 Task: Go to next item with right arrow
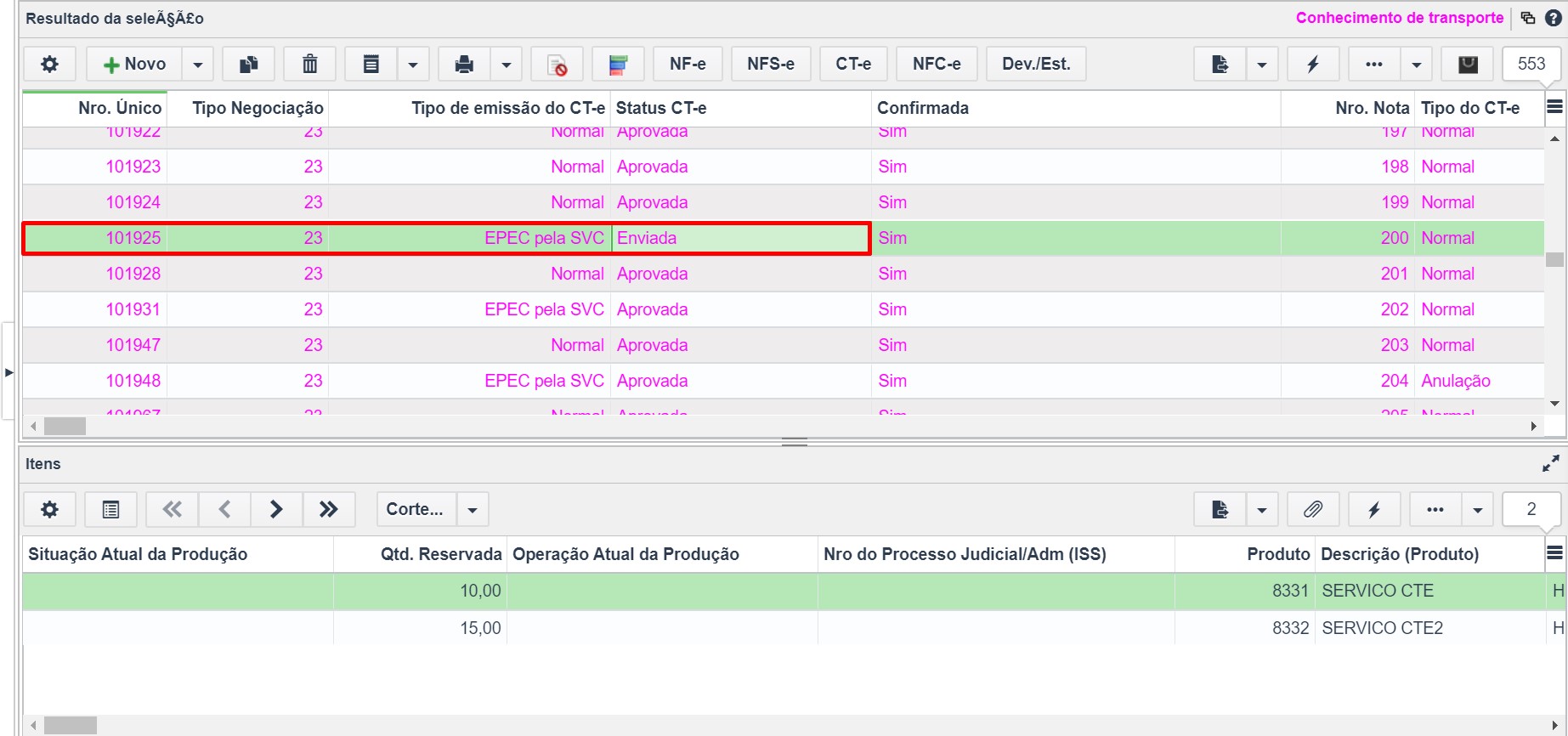click(276, 509)
